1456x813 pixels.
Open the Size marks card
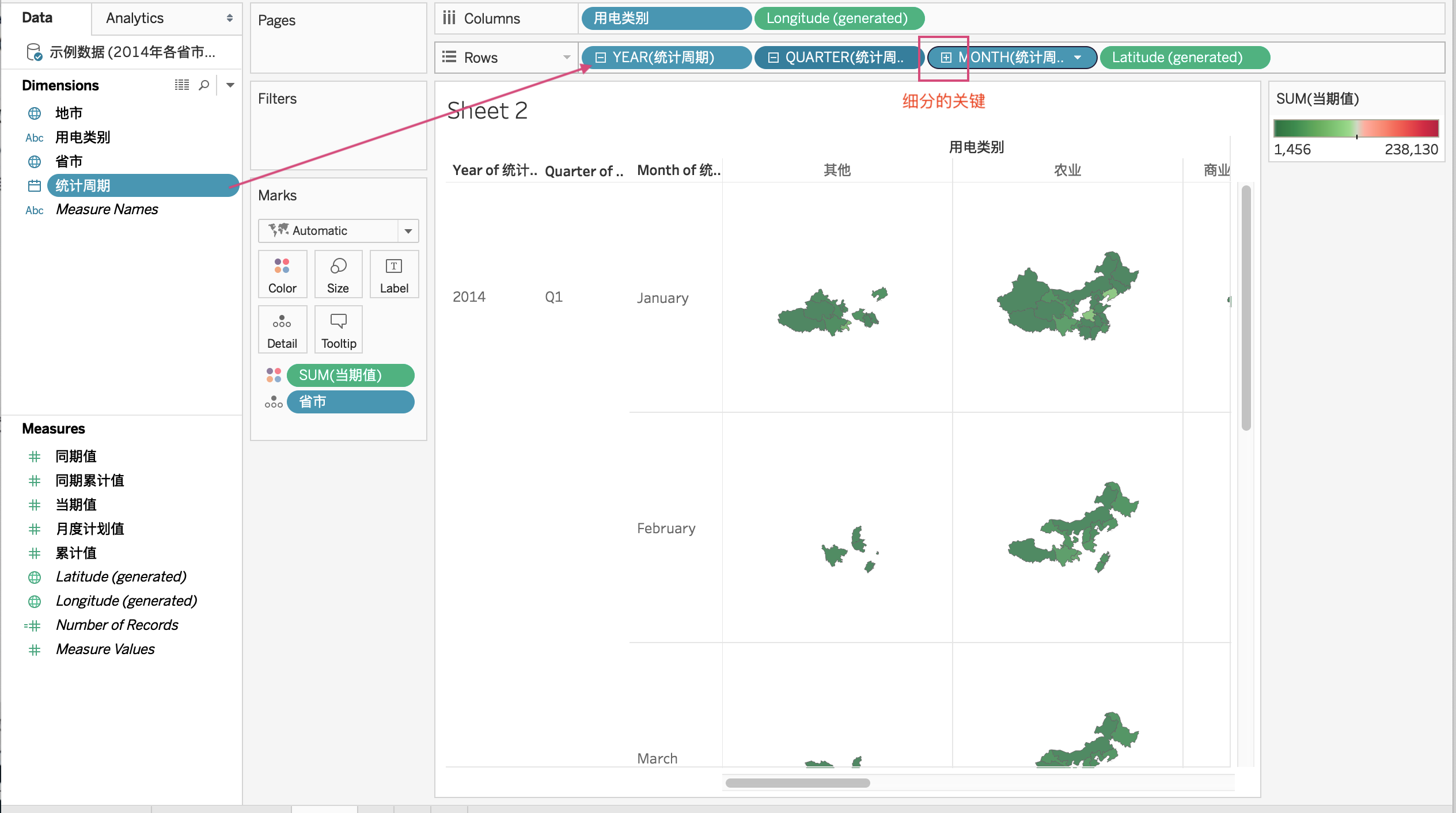(338, 275)
